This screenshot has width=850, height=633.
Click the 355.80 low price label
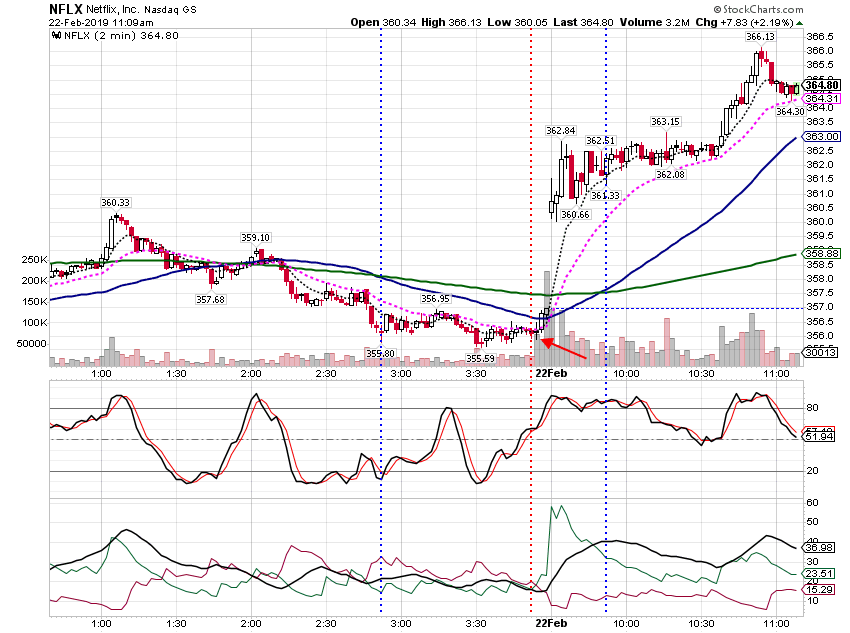381,354
